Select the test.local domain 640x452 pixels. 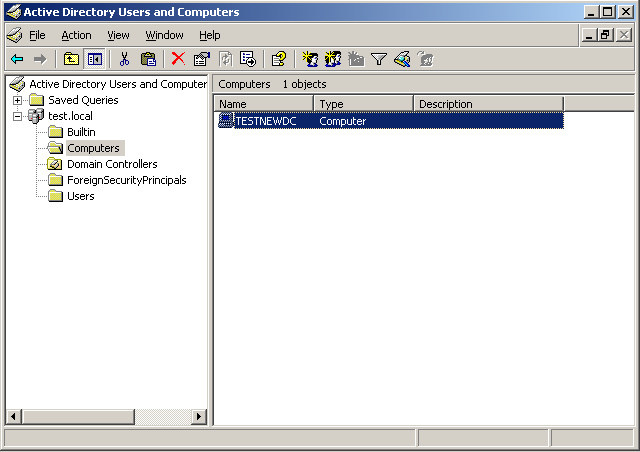click(70, 116)
